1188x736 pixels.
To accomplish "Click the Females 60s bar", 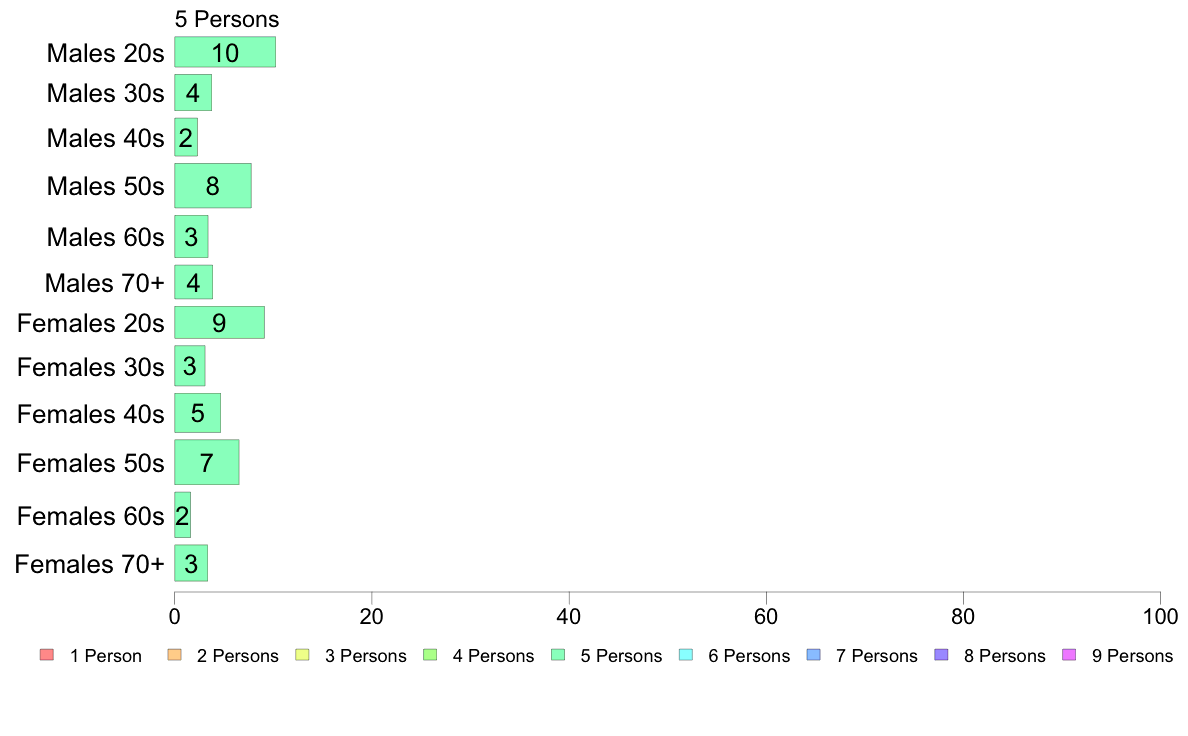I will click(183, 515).
